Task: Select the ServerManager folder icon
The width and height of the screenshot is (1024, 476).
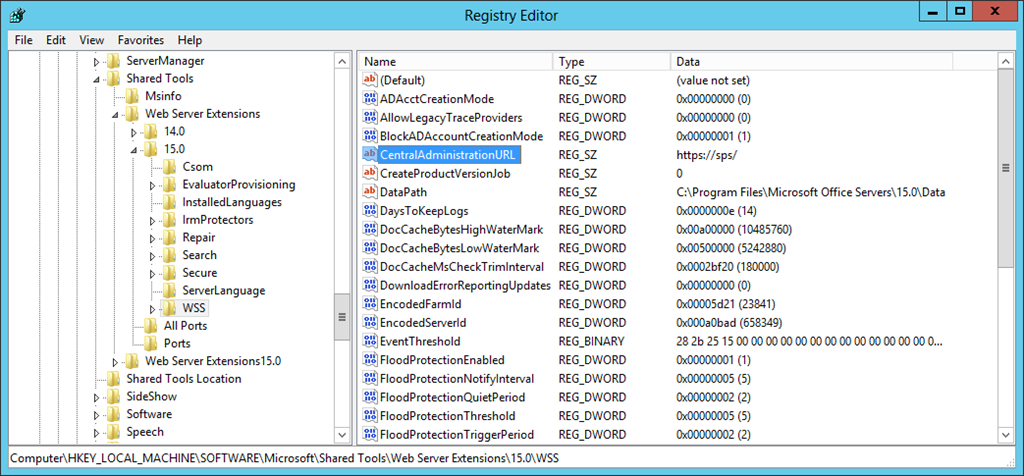Action: [x=114, y=61]
